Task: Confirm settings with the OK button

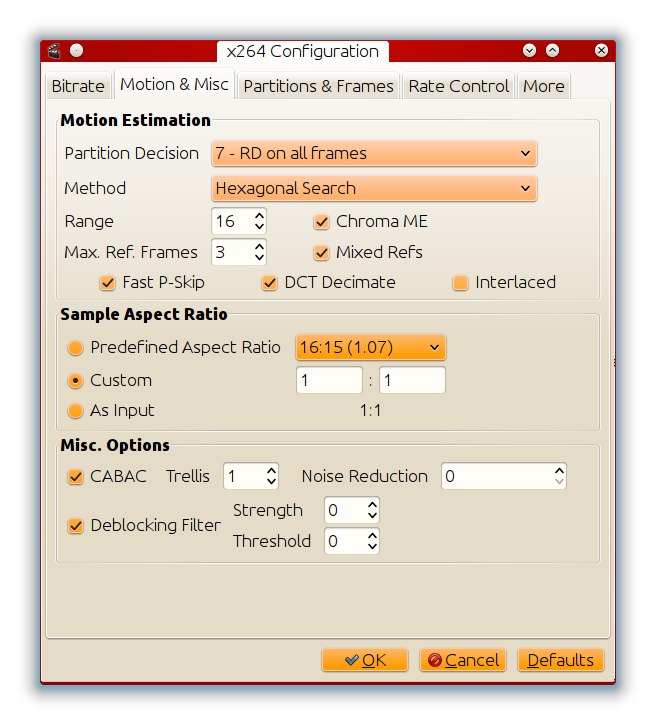Action: pyautogui.click(x=365, y=660)
